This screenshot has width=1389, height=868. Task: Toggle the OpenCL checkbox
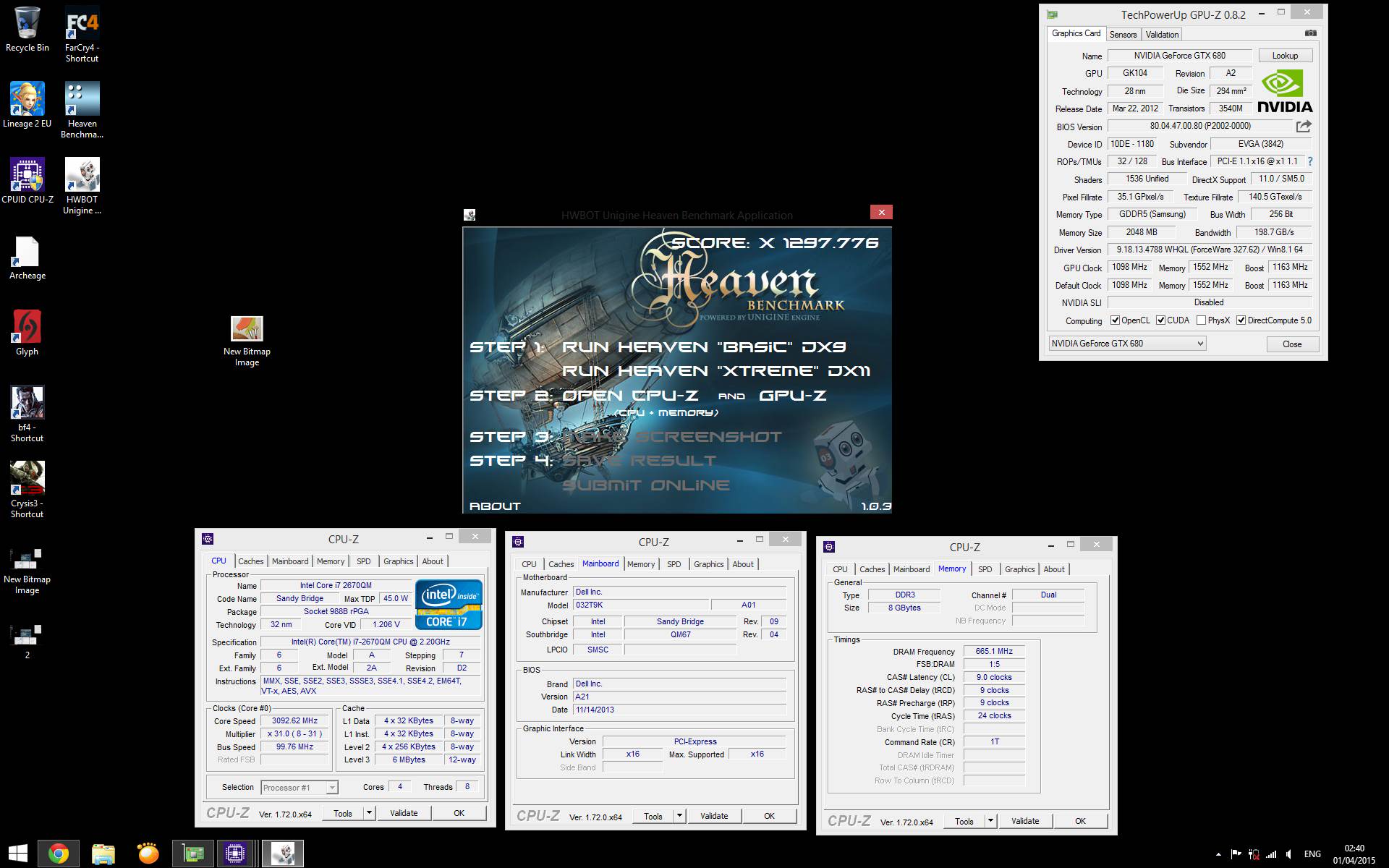(x=1116, y=320)
